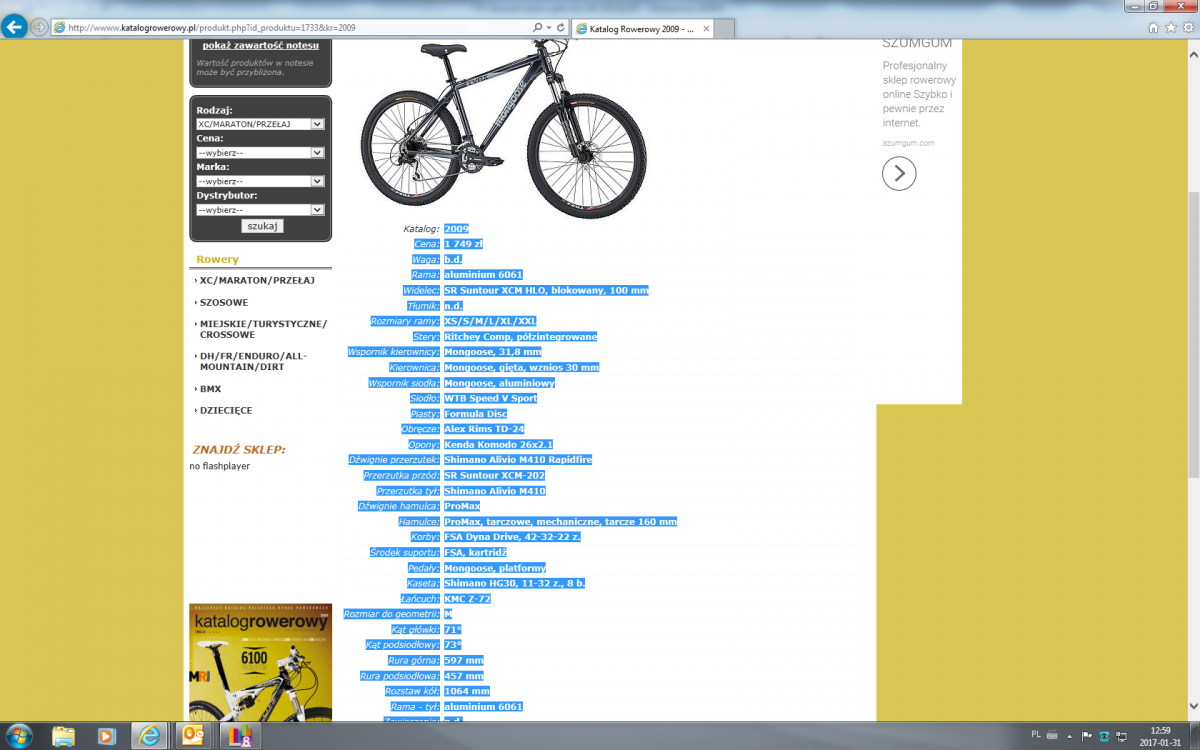The height and width of the screenshot is (750, 1200).
Task: Click the browser Forward arrow button
Action: point(39,27)
